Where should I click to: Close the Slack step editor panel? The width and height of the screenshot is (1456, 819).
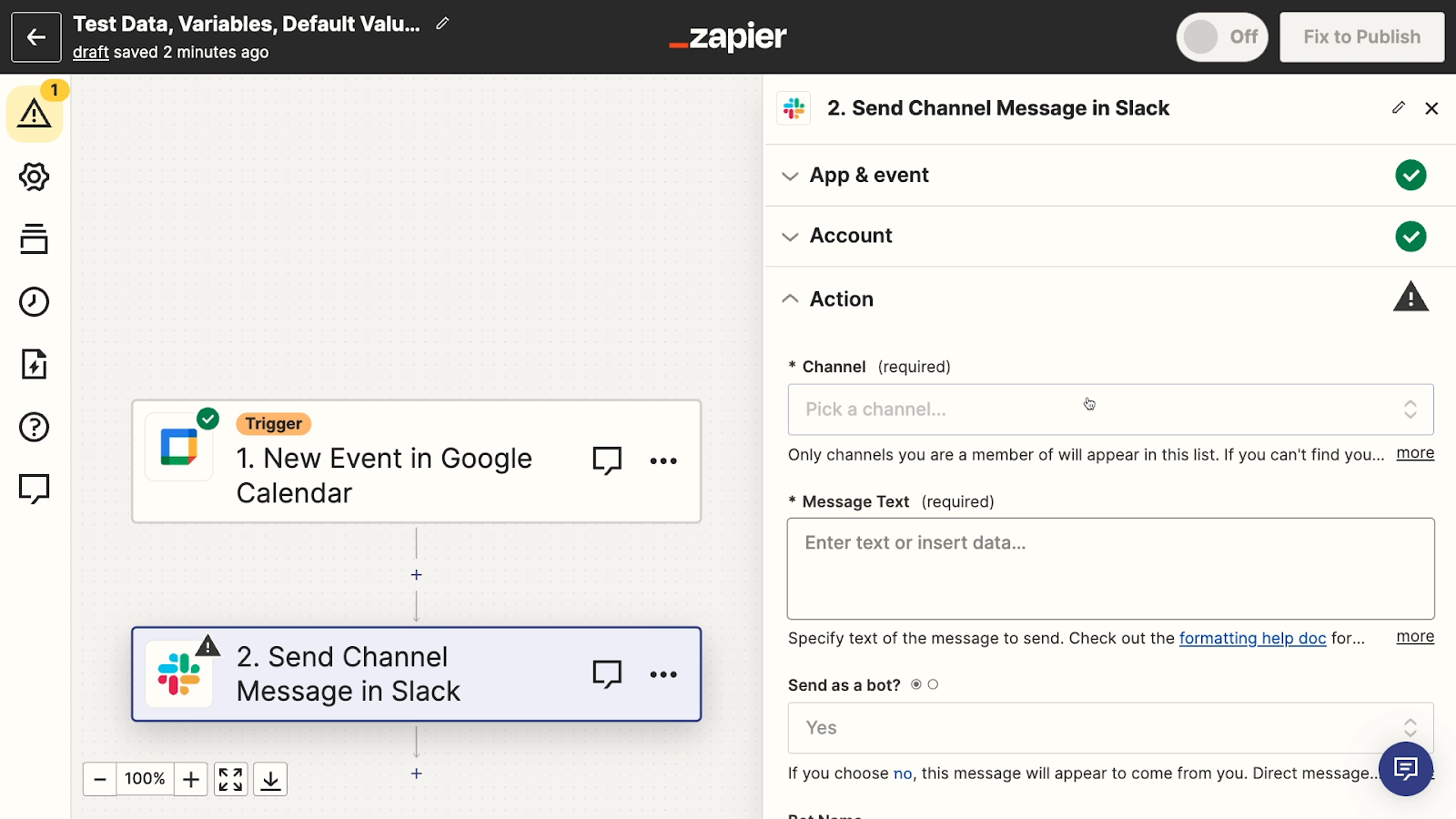(x=1431, y=108)
